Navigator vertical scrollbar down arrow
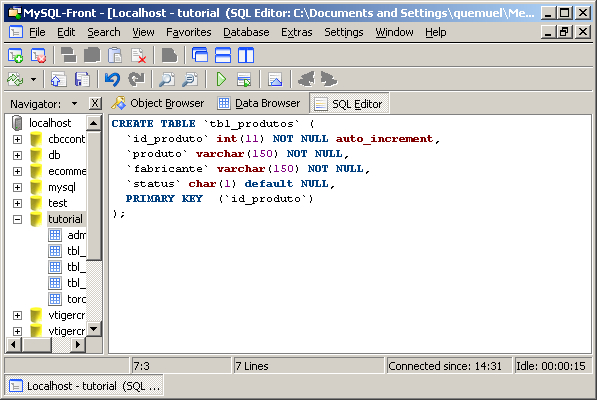This screenshot has height=400, width=597. coord(94,328)
